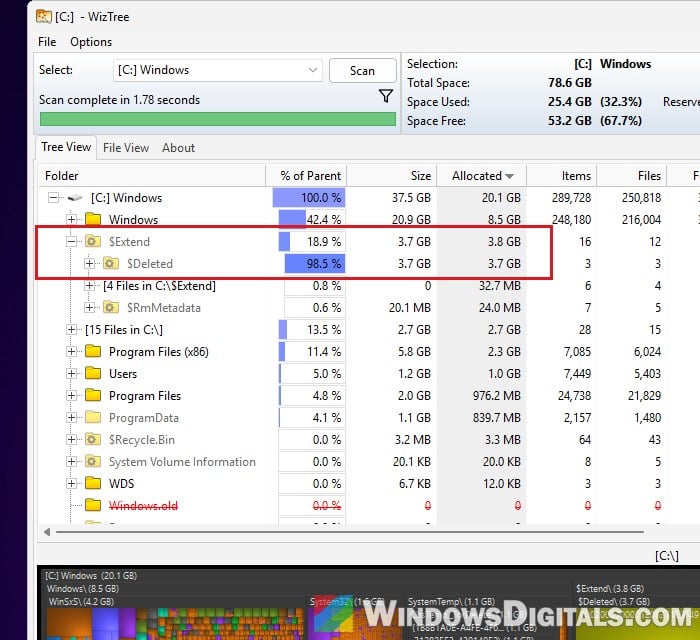Click the WDS folder icon

[93, 483]
